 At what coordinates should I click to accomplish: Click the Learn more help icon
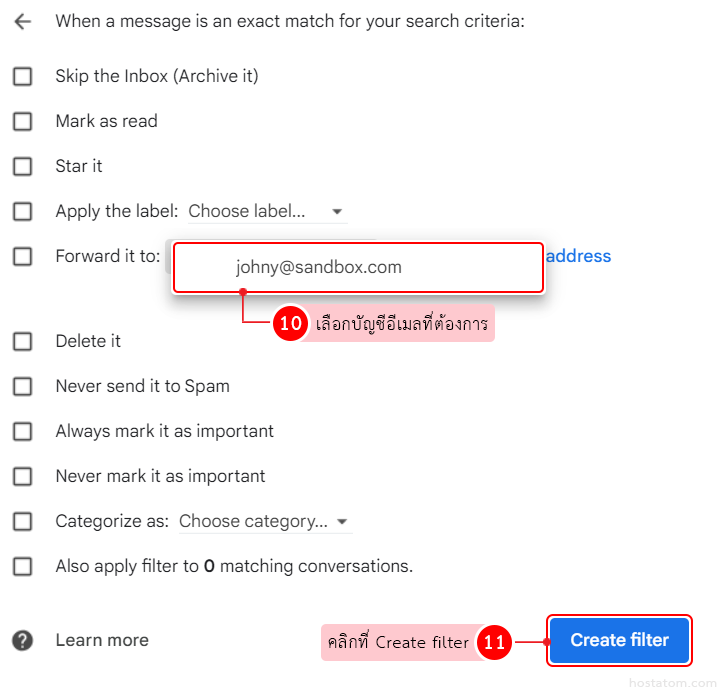[22, 641]
